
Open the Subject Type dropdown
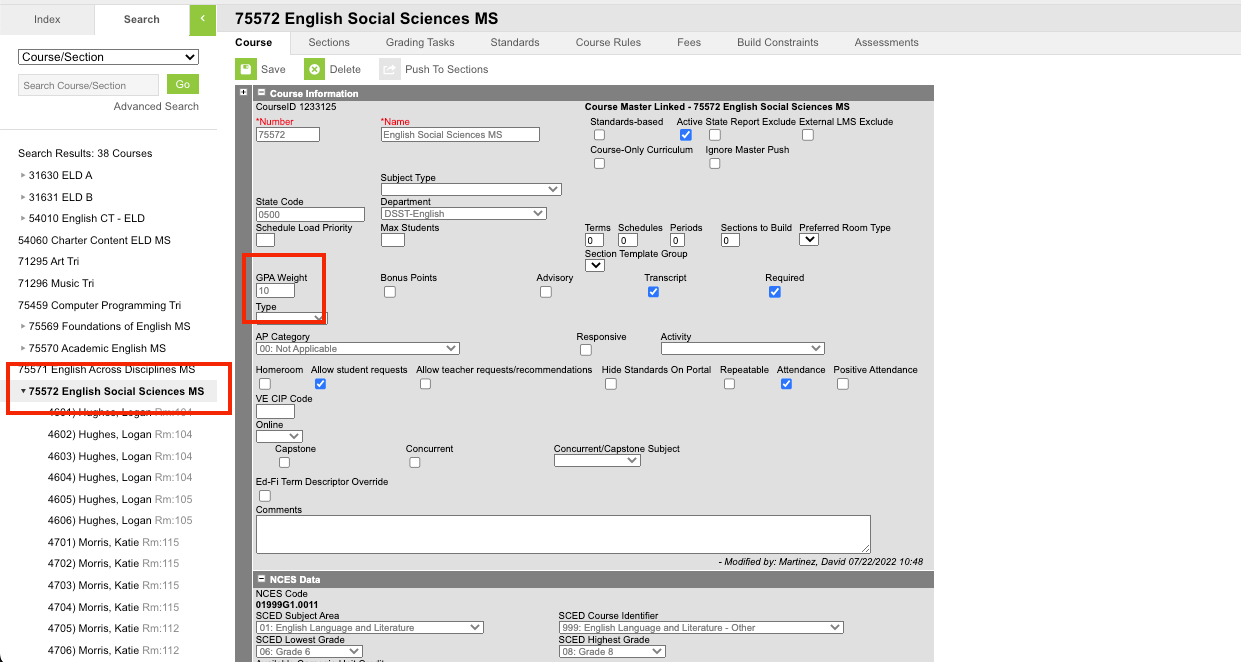(471, 189)
